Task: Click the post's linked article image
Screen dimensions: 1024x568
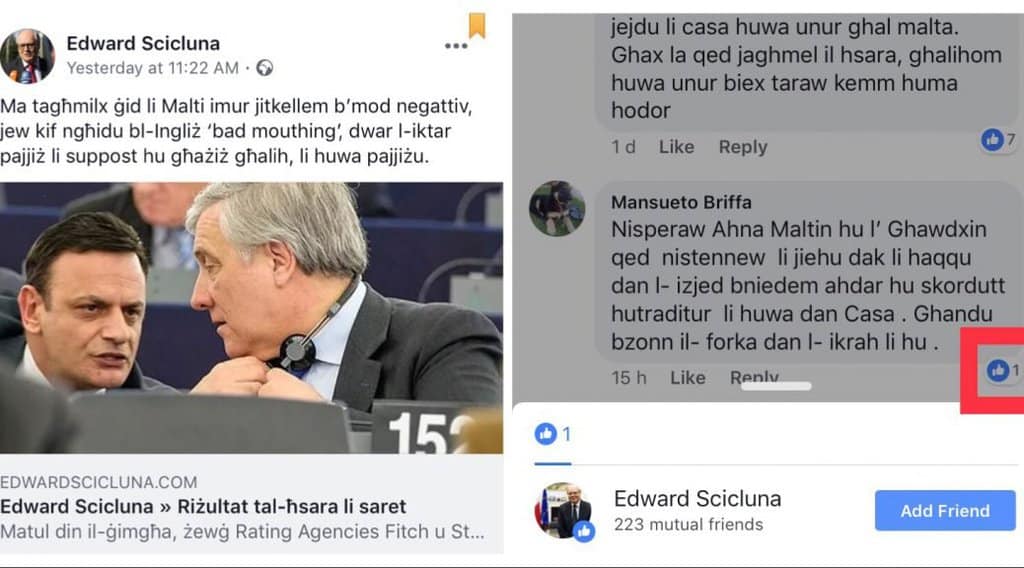Action: coord(251,318)
